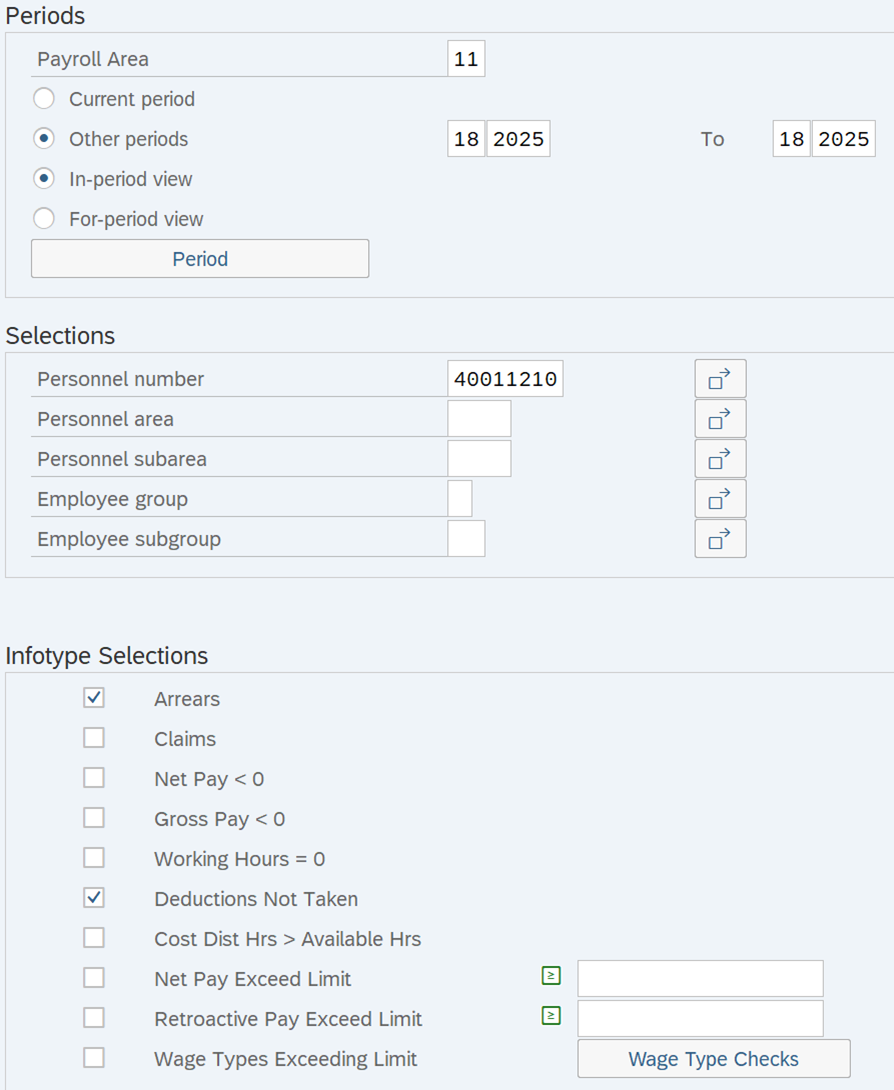894x1090 pixels.
Task: Check Gross Pay < 0
Action: tap(94, 817)
